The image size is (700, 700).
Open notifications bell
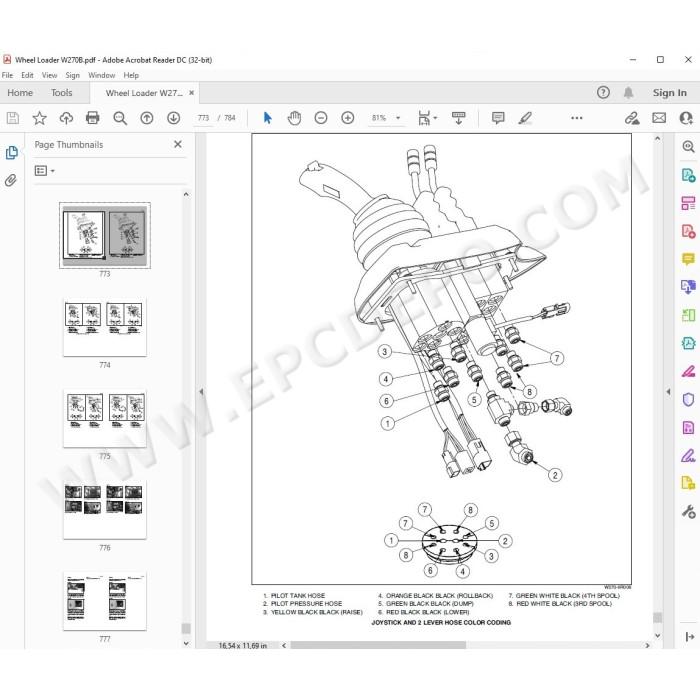pyautogui.click(x=628, y=92)
